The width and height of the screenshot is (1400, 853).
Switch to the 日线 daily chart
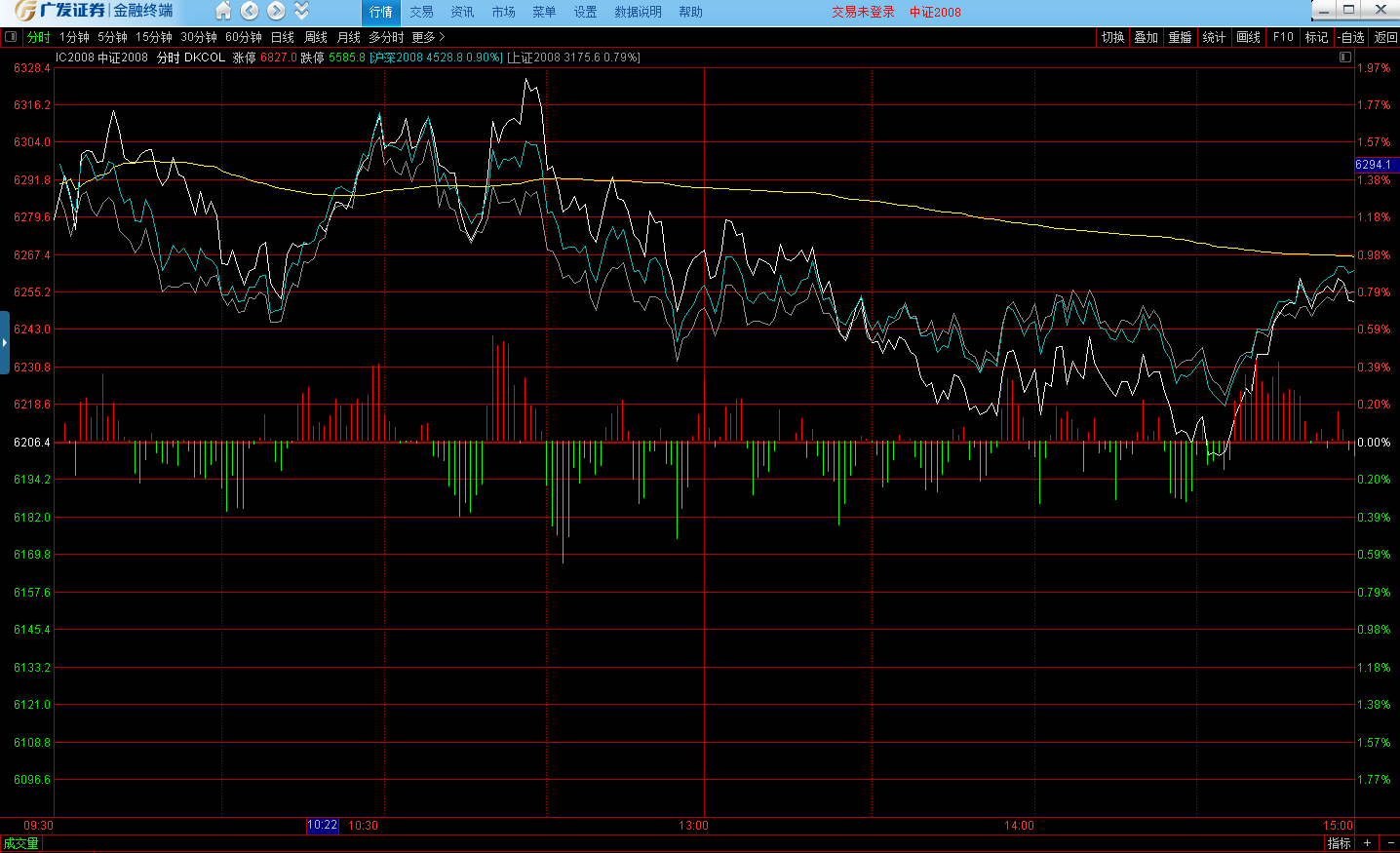[283, 37]
